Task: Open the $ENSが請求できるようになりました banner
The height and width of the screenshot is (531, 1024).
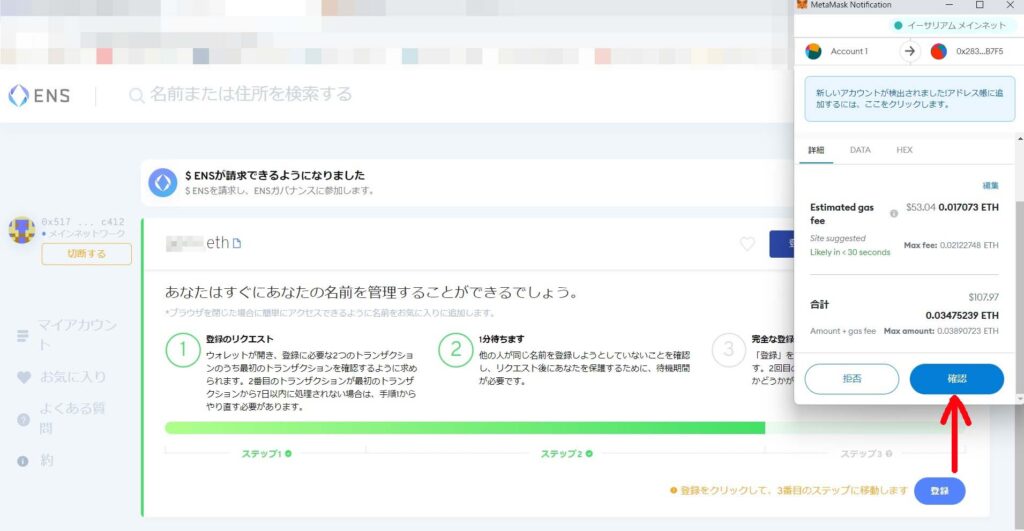Action: tap(467, 183)
